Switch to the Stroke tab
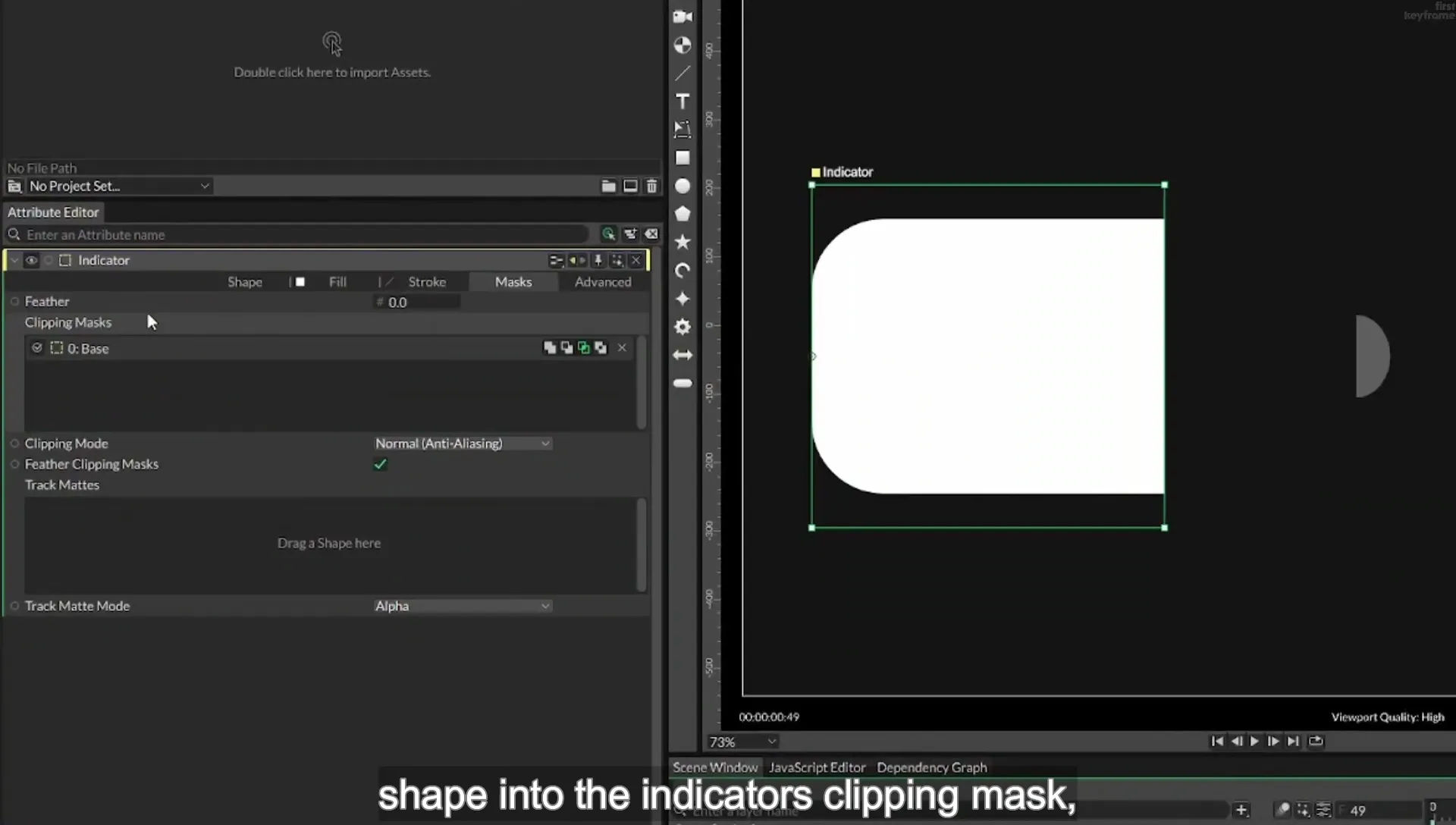 pos(427,282)
